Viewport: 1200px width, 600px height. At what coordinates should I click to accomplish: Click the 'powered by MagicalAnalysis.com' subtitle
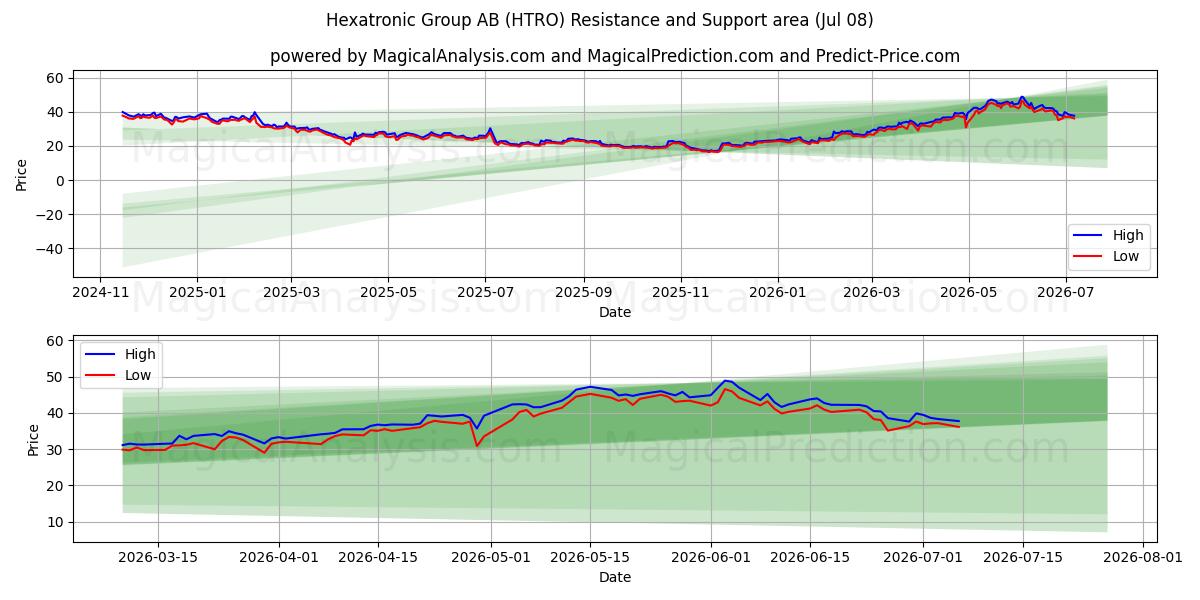614,56
